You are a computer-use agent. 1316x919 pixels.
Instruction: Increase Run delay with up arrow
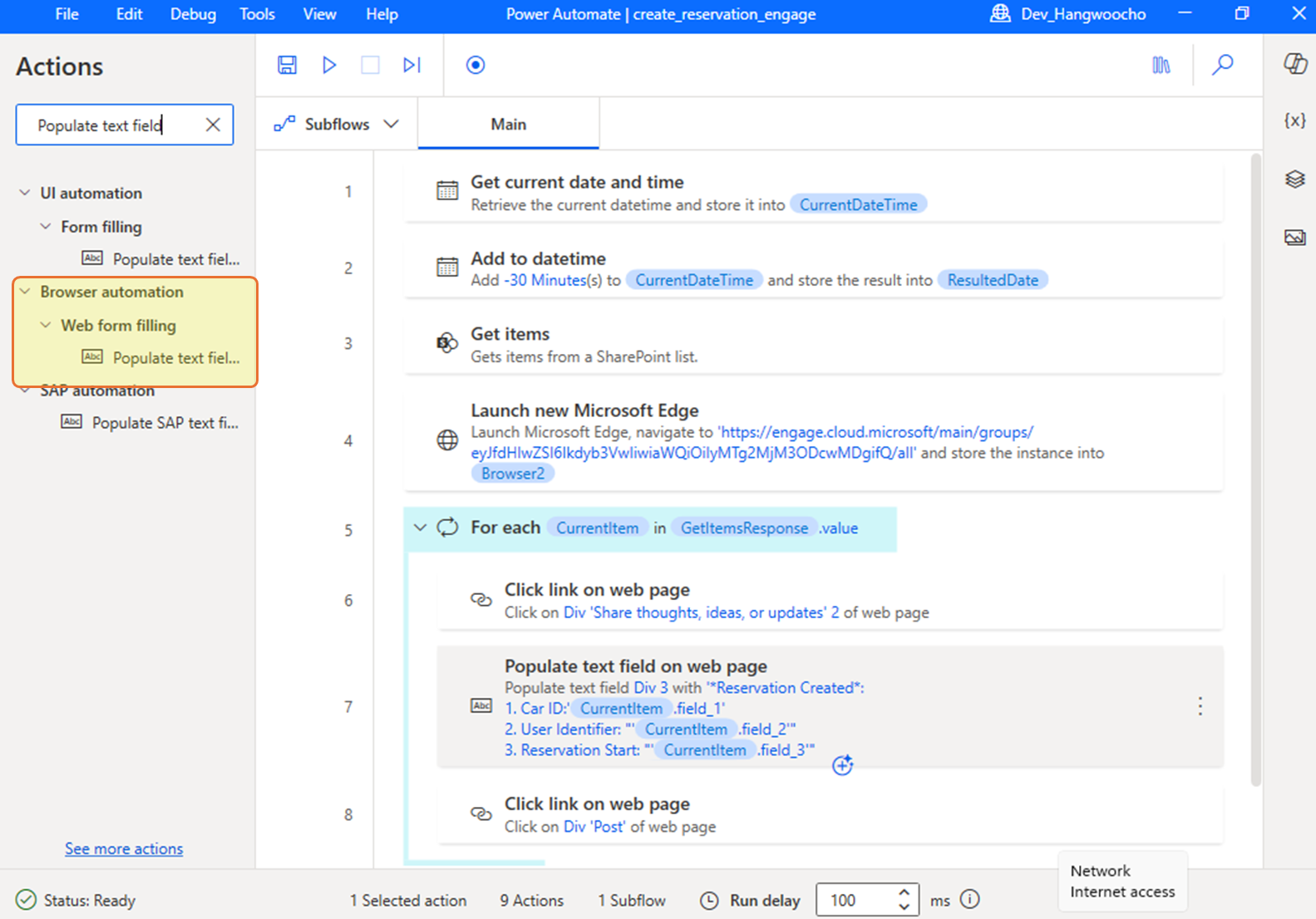904,892
